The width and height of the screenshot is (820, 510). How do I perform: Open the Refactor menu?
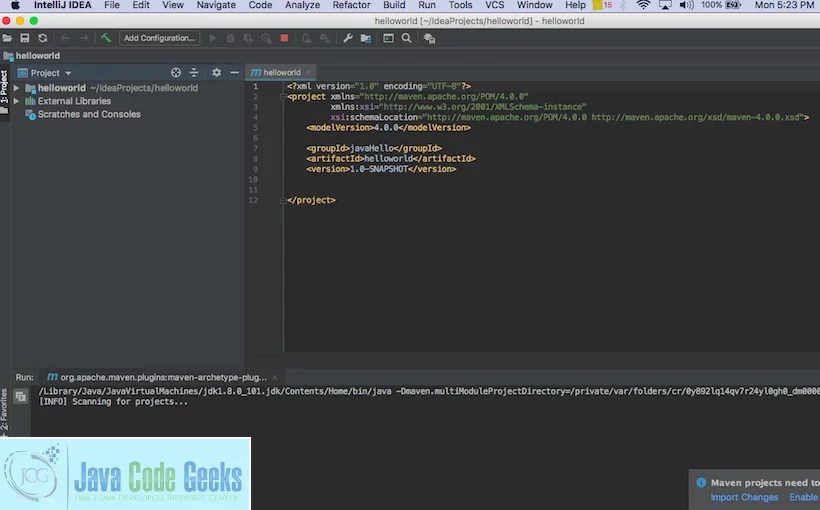click(x=351, y=5)
